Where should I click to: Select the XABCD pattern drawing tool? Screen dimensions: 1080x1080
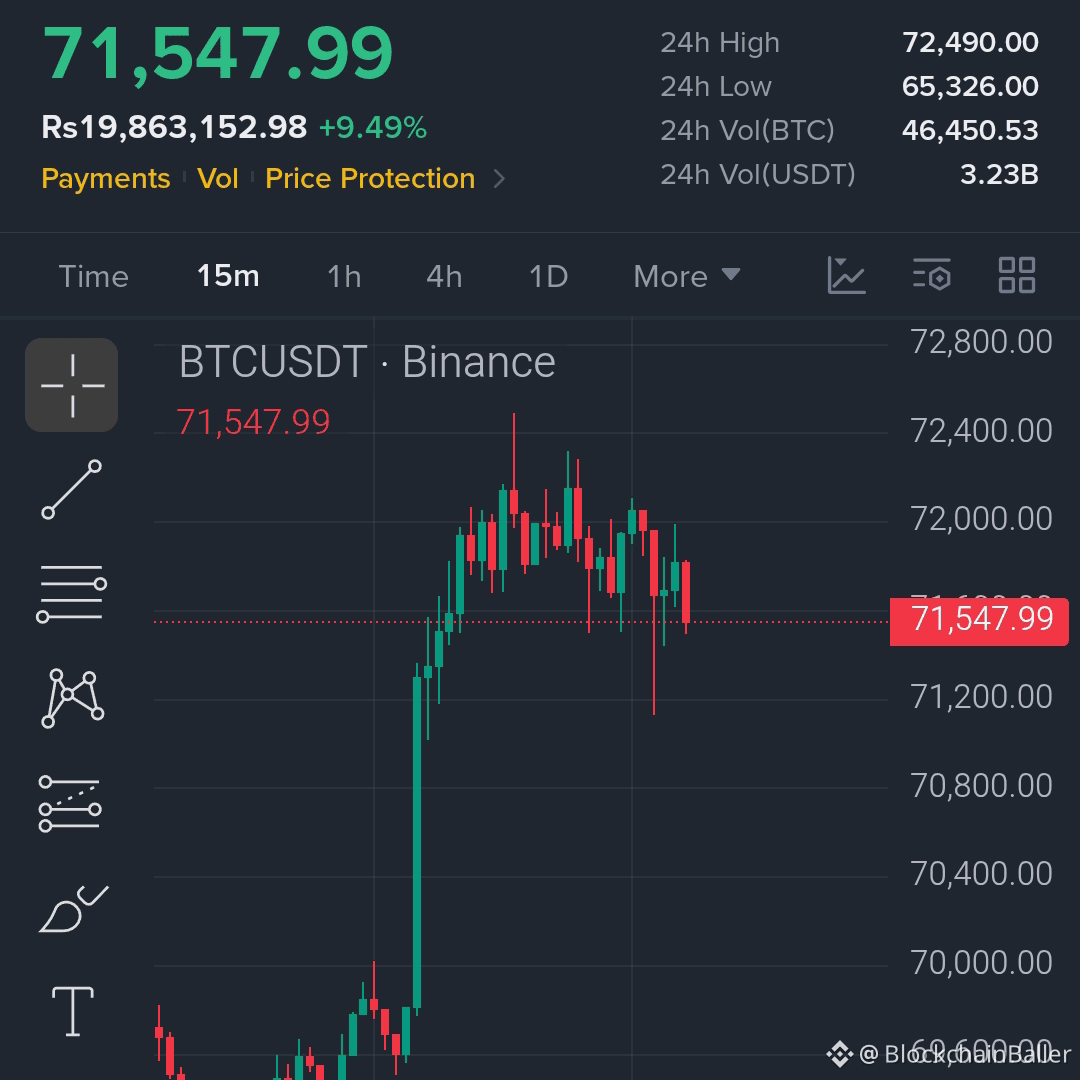pyautogui.click(x=72, y=698)
